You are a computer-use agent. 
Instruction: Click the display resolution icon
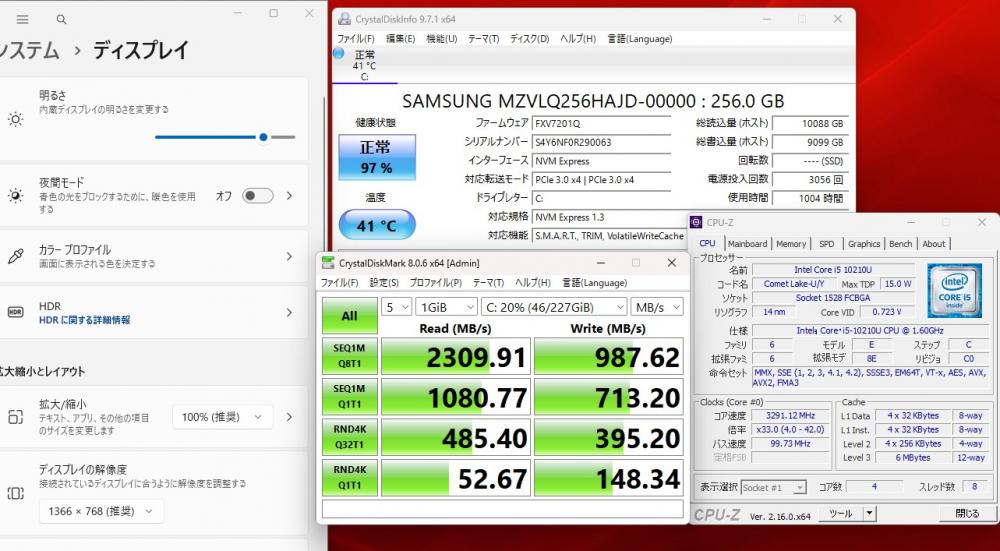(15, 492)
